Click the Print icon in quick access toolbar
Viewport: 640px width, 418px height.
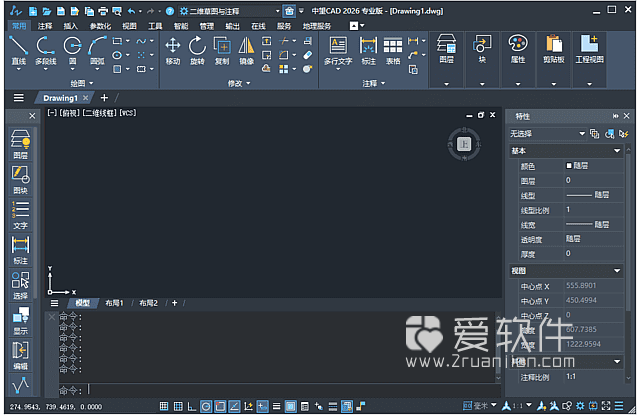tap(103, 11)
